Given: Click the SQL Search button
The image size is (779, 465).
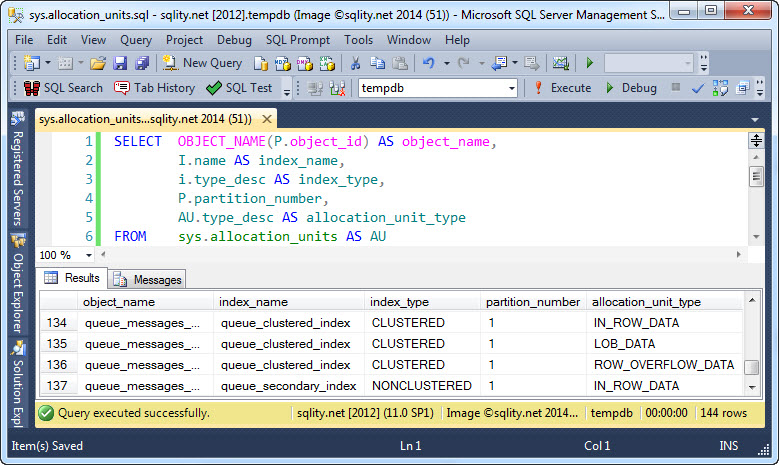Looking at the screenshot, I should [63, 88].
